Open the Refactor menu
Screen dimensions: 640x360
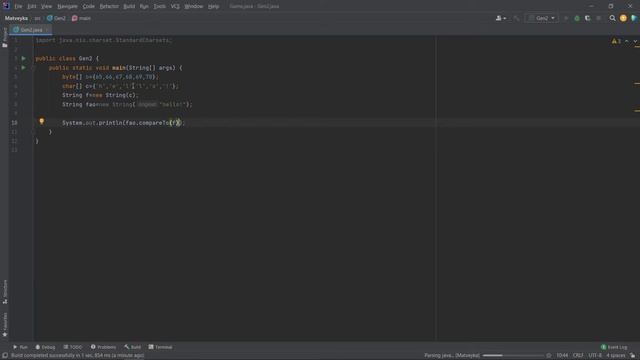coord(109,7)
